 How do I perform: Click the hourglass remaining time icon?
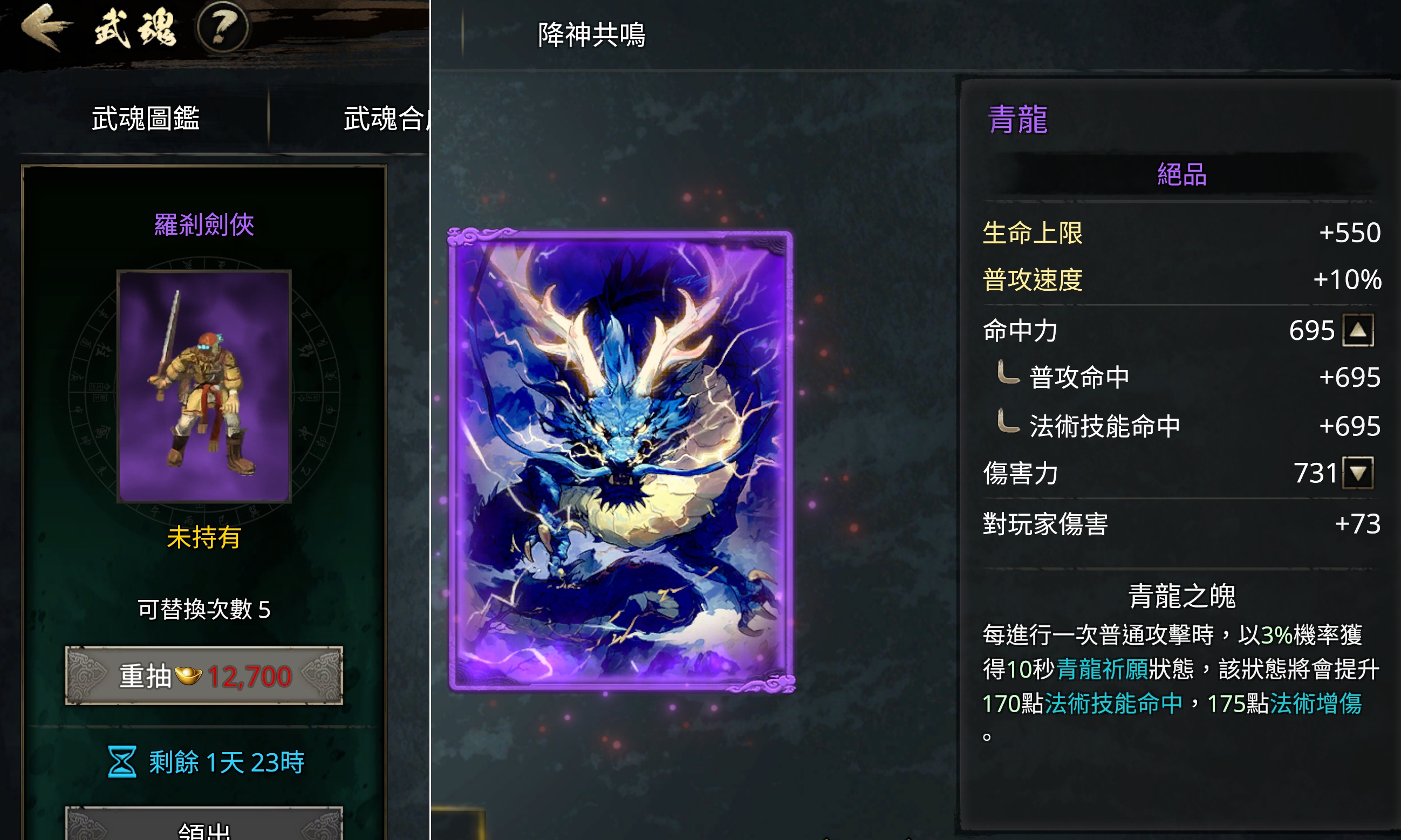(122, 762)
